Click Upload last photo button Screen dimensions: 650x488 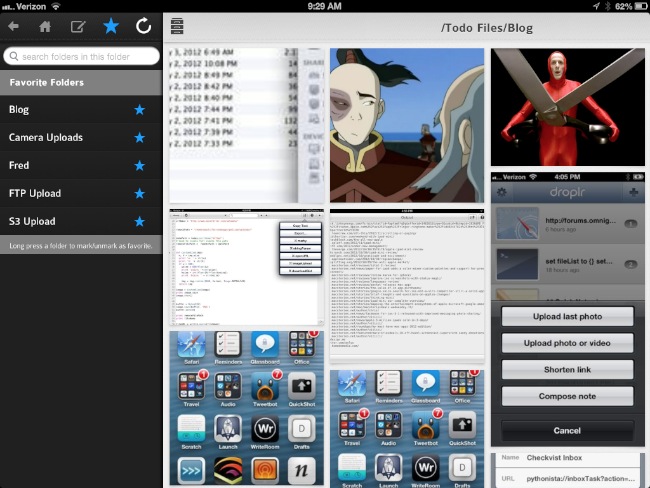567,316
